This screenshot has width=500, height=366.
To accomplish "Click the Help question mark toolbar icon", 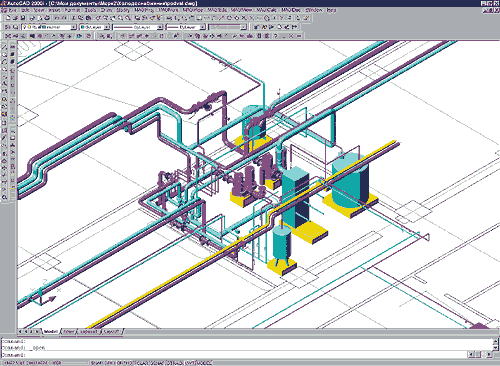I will coord(275,36).
